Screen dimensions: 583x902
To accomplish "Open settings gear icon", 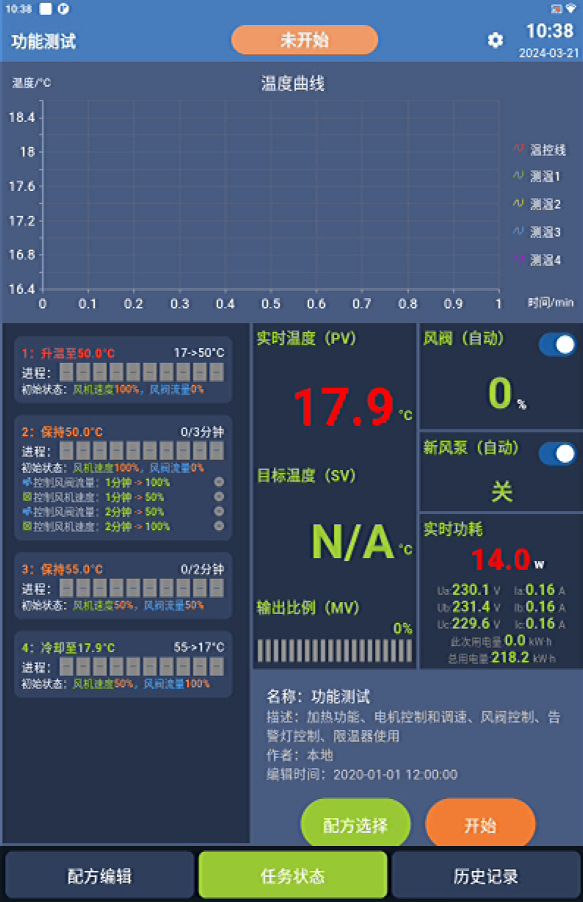I will coord(495,40).
